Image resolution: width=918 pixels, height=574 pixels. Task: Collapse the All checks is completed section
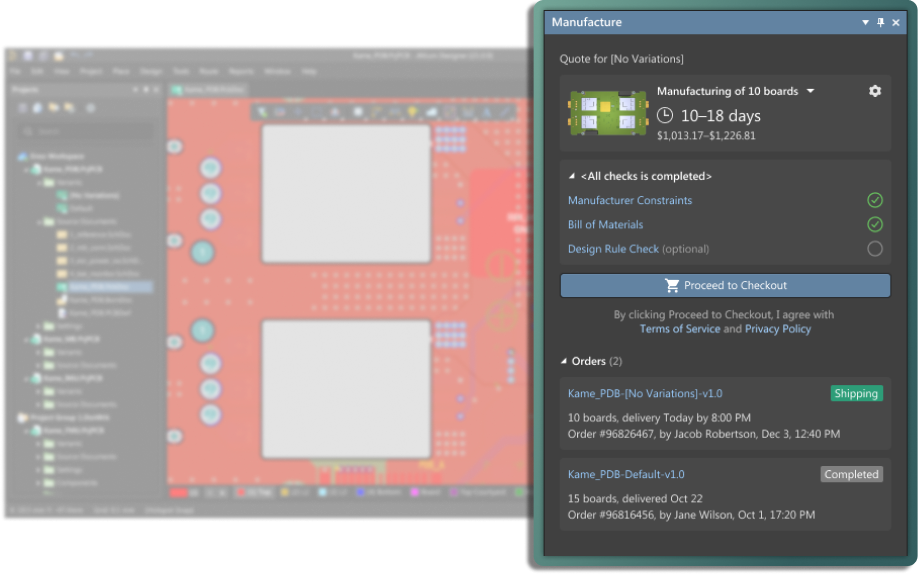(572, 176)
